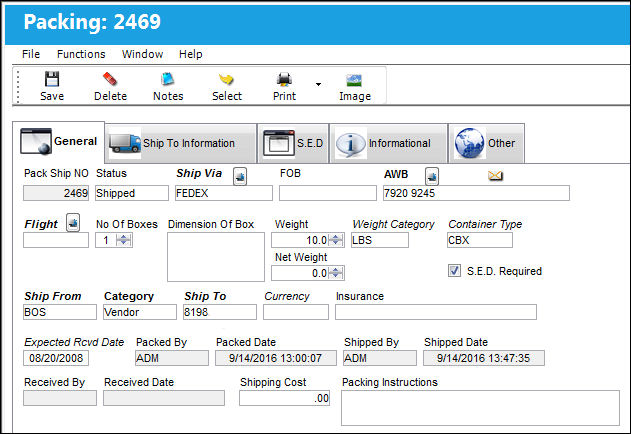Click the Packed Date field
The width and height of the screenshot is (631, 434).
point(276,358)
